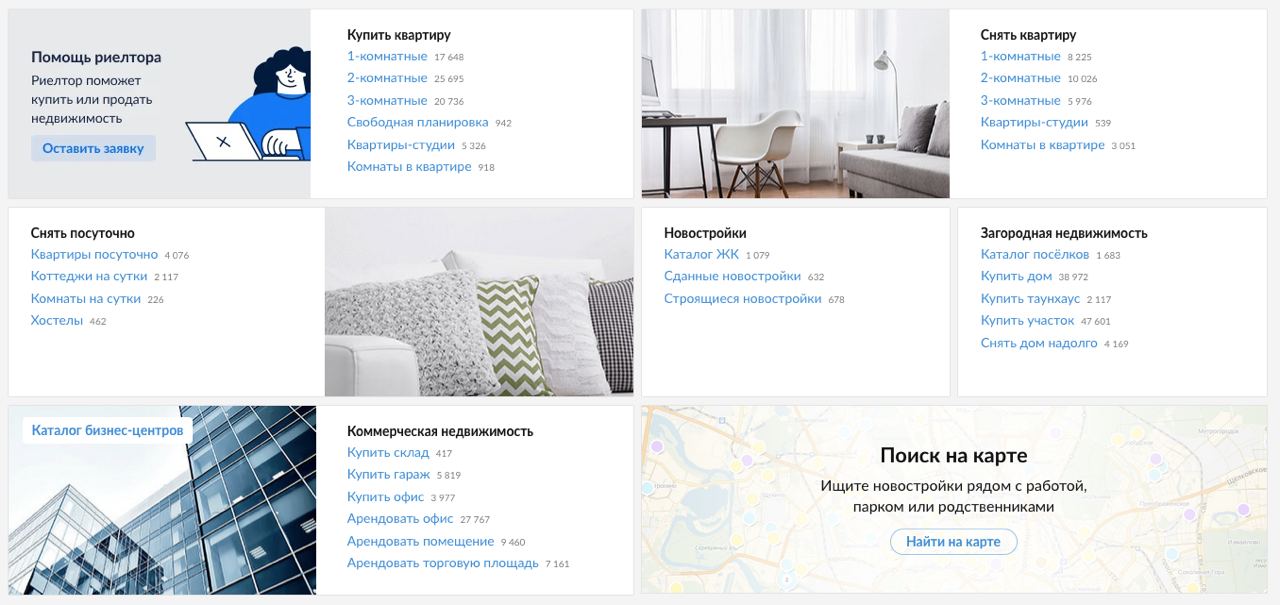The width and height of the screenshot is (1280, 605).
Task: Open the 'Каталог бизнес-центров' label
Action: tap(108, 430)
